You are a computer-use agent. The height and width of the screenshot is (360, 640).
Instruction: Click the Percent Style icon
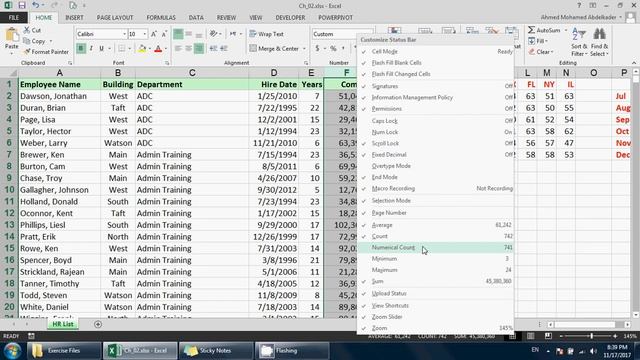coord(333,49)
